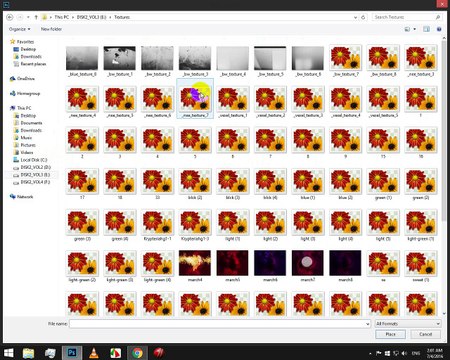The image size is (450, 360).
Task: Click DISK2_VOL3 (E:) in the address path
Action: pos(91,17)
